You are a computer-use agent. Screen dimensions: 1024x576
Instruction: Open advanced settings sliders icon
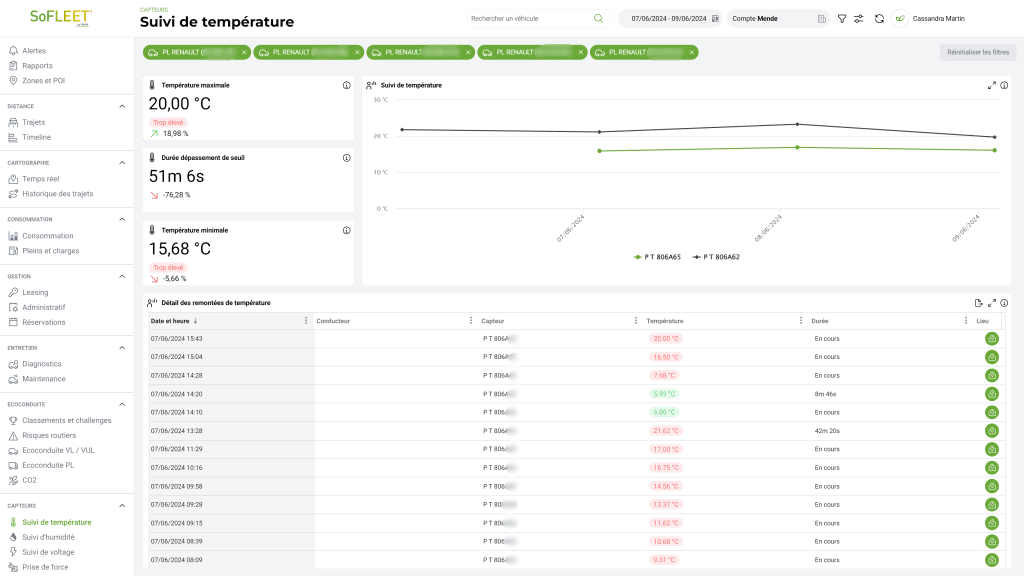pos(859,19)
